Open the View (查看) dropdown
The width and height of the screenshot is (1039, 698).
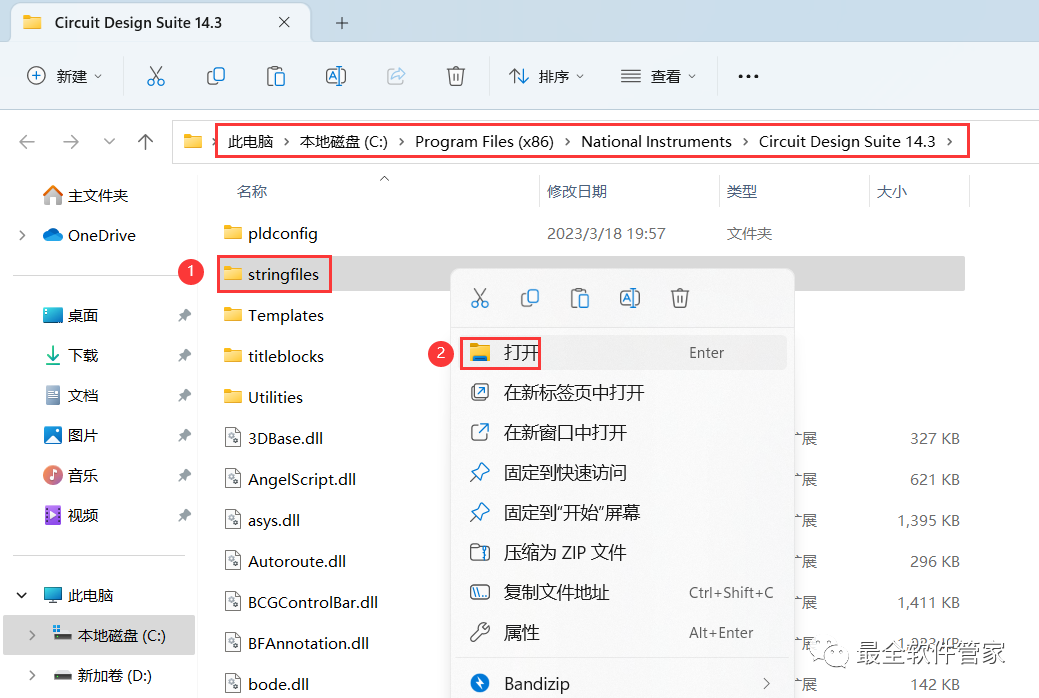tap(658, 76)
